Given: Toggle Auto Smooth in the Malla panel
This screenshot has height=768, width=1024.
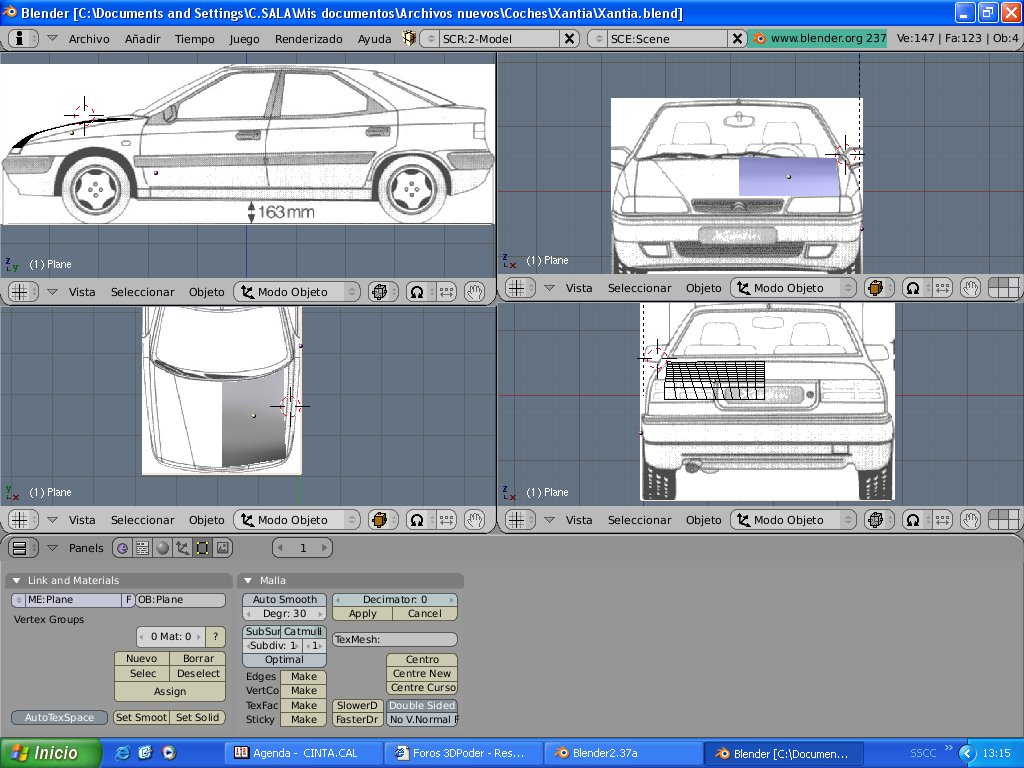Looking at the screenshot, I should click(x=284, y=600).
